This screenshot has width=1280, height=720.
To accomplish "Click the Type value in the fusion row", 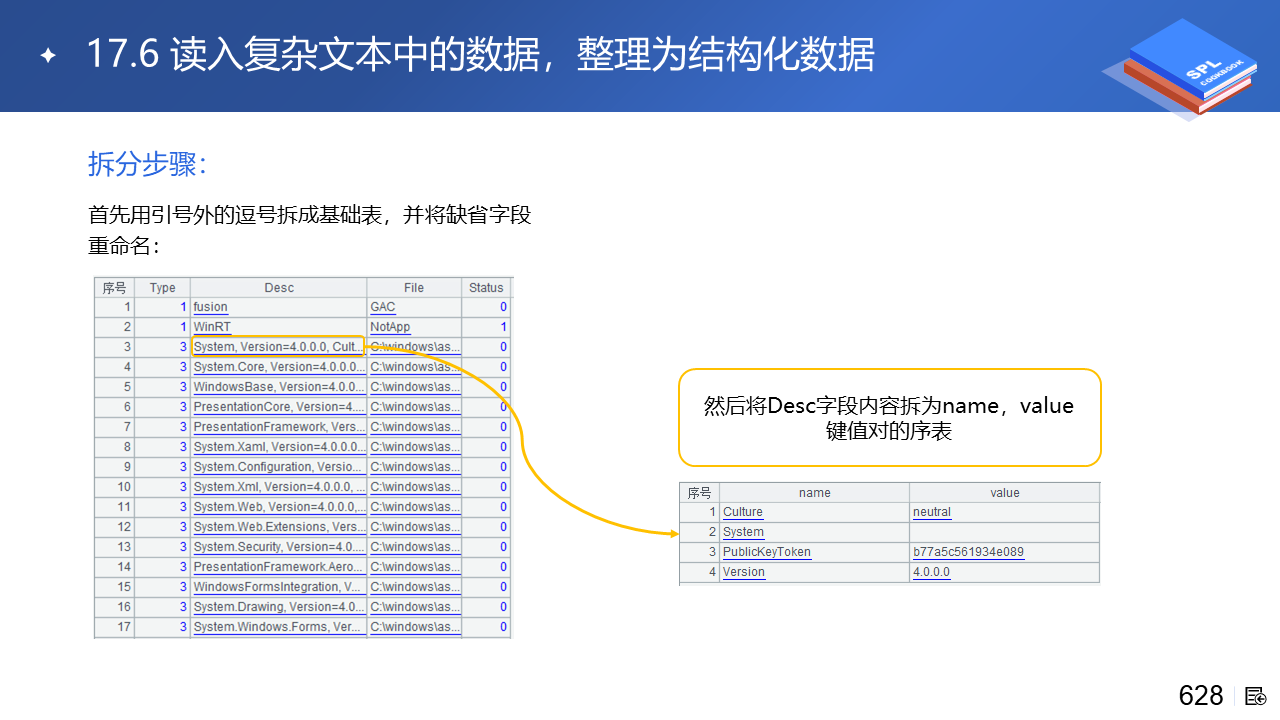I will [x=162, y=307].
